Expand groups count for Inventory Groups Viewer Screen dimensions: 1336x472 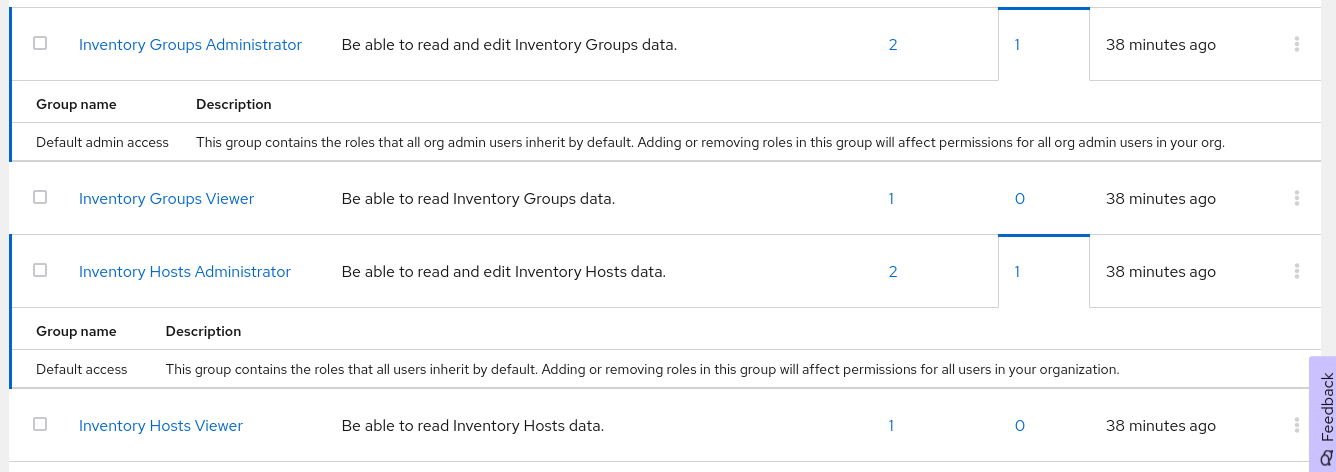pos(1020,199)
